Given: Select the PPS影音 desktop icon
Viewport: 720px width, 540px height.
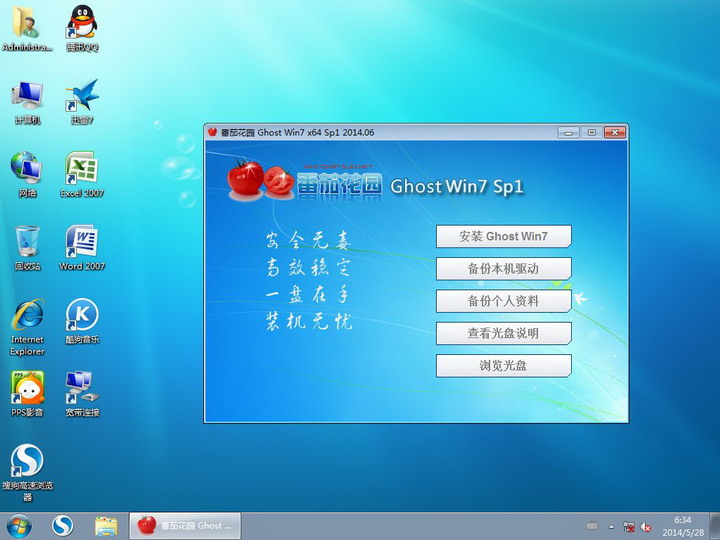Looking at the screenshot, I should [x=27, y=388].
